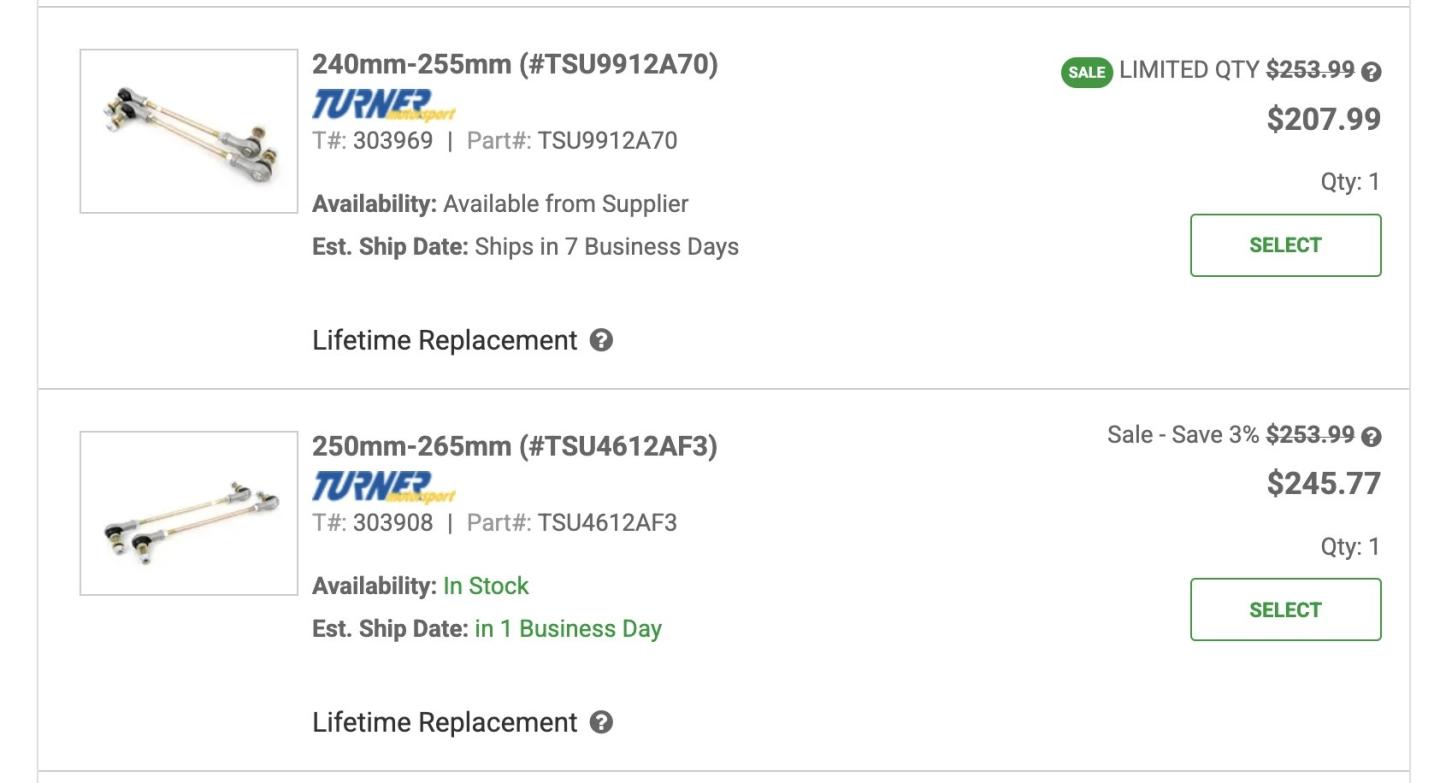Click Lifetime Replacement text under 250mm-265mm item
Viewport: 1440px width, 783px height.
445,722
